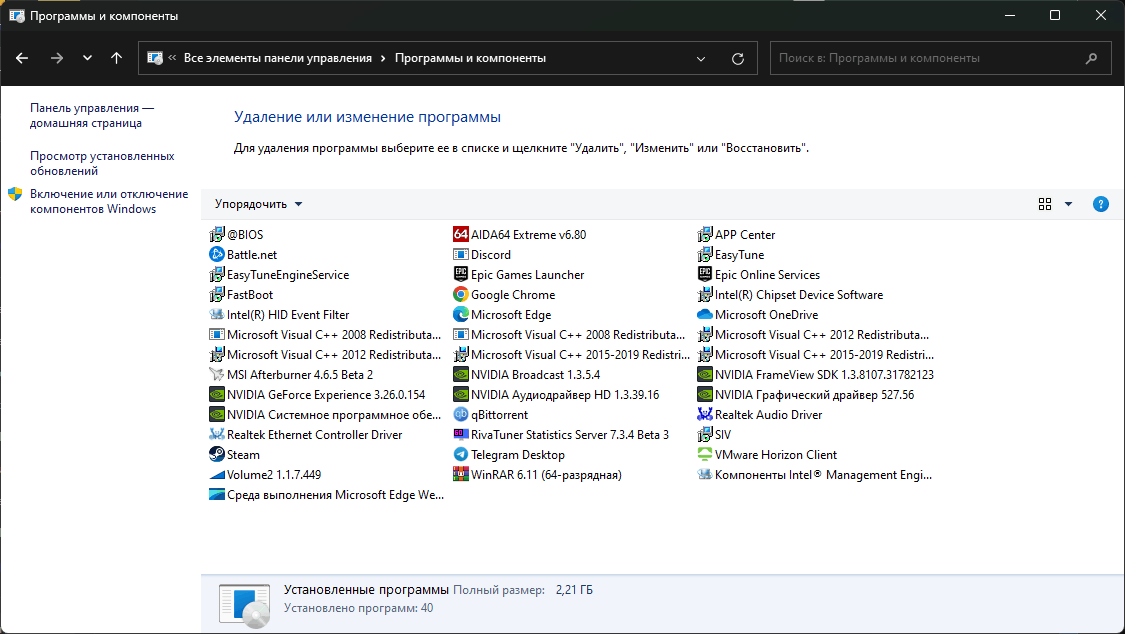The width and height of the screenshot is (1125, 634).
Task: Click the installed programs disc thumbnail
Action: tap(245, 605)
